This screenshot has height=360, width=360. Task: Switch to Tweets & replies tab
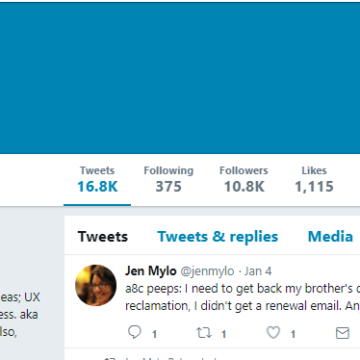pyautogui.click(x=218, y=237)
